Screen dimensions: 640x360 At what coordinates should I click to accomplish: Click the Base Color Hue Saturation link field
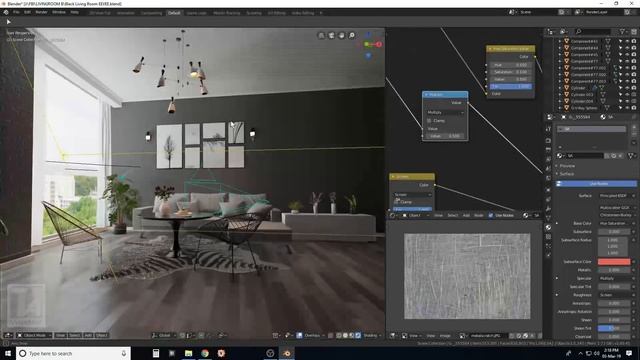click(614, 223)
